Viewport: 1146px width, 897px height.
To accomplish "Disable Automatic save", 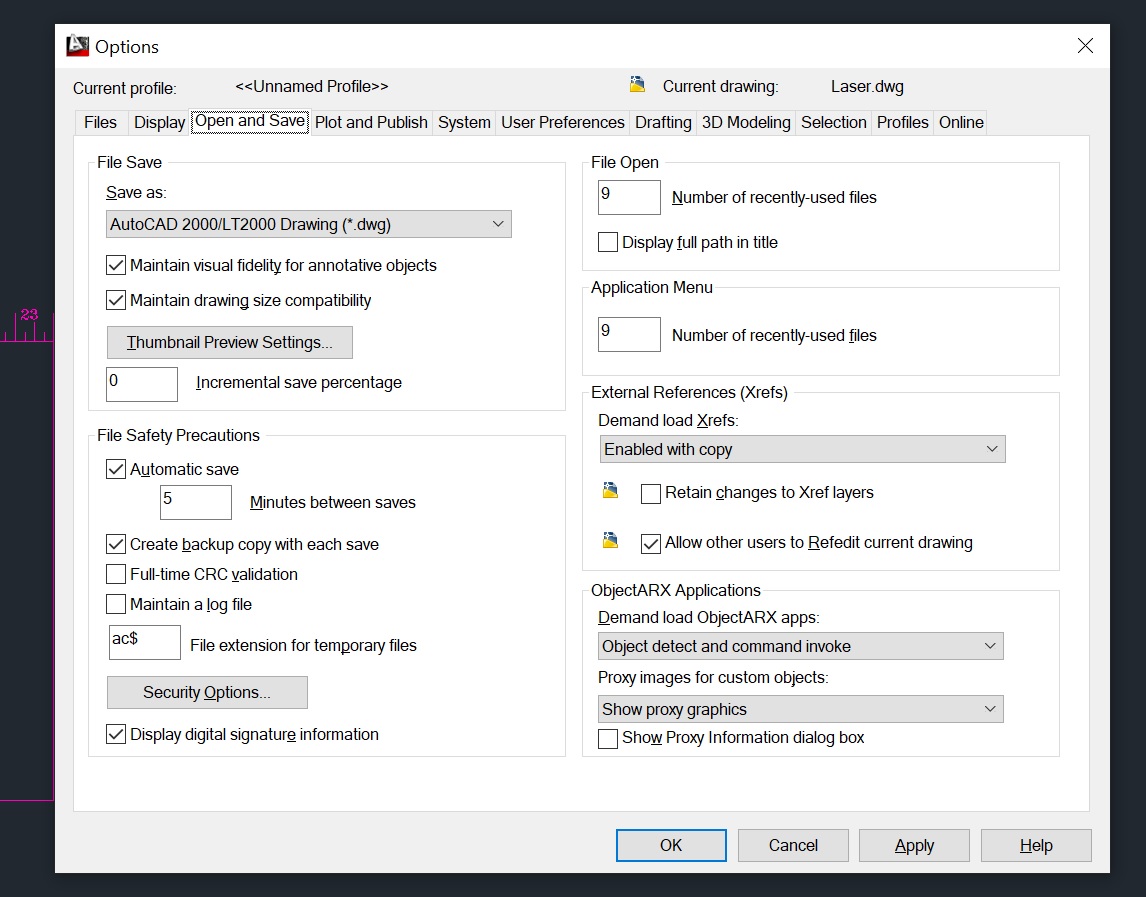I will coord(115,468).
